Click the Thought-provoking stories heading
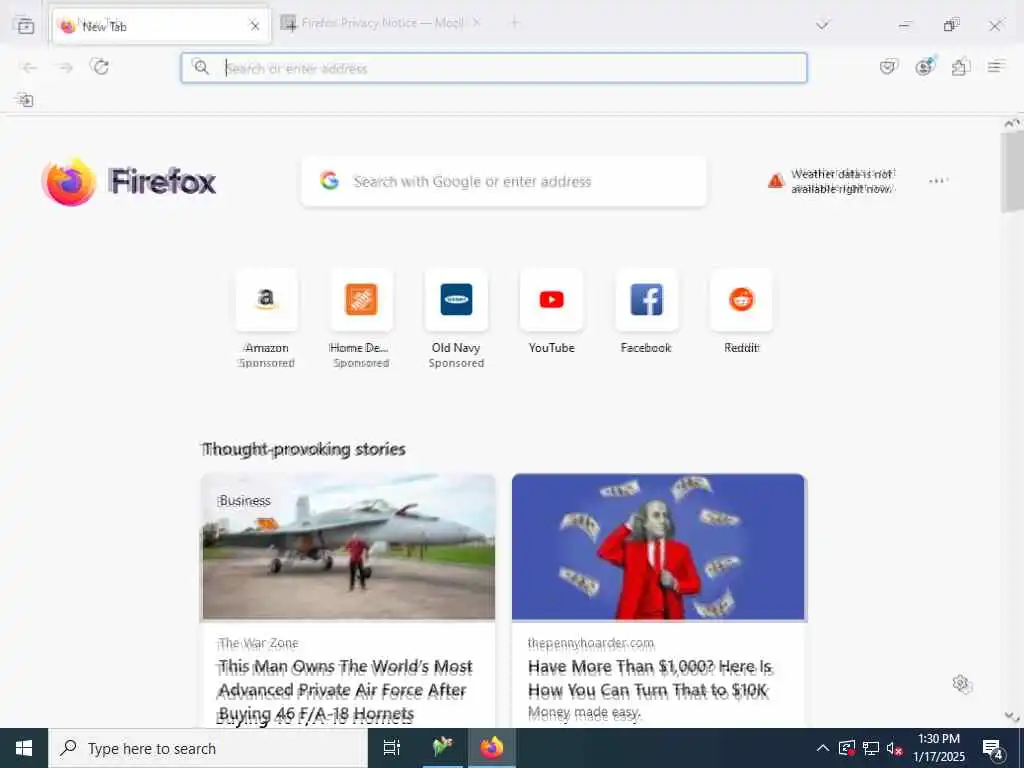This screenshot has height=768, width=1024. tap(304, 449)
